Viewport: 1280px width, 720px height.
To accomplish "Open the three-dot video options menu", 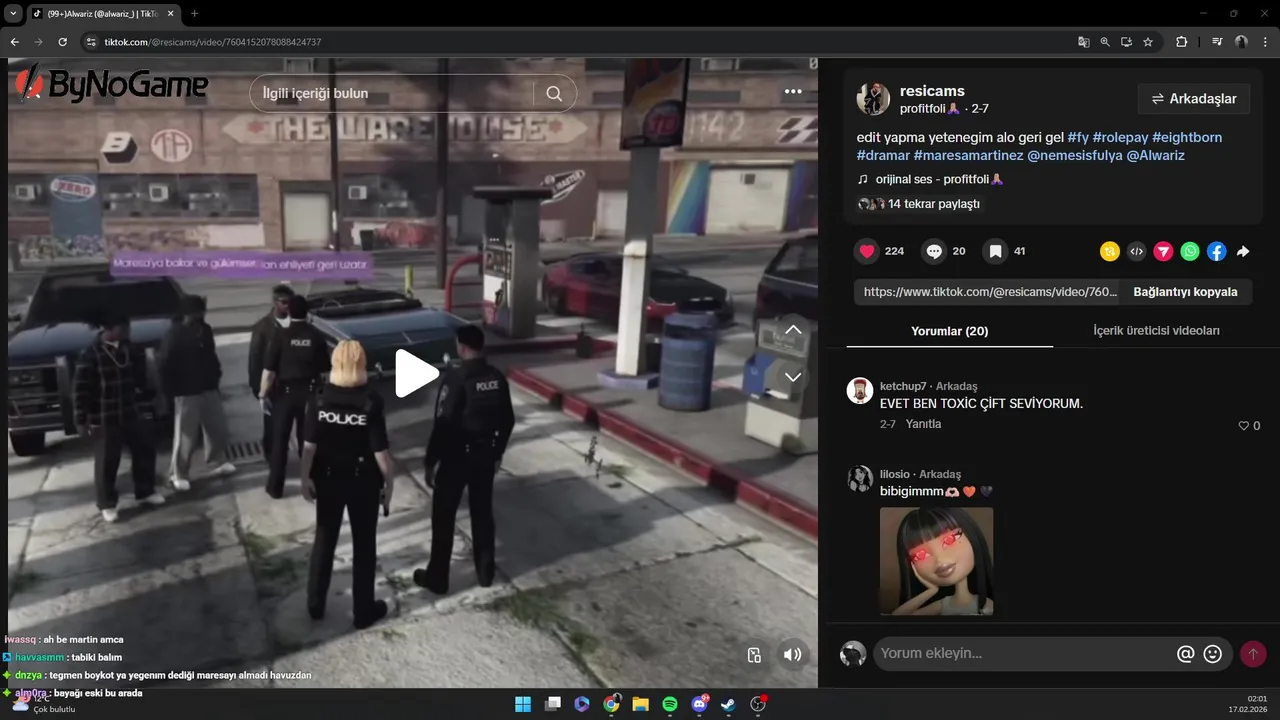I will pos(793,91).
